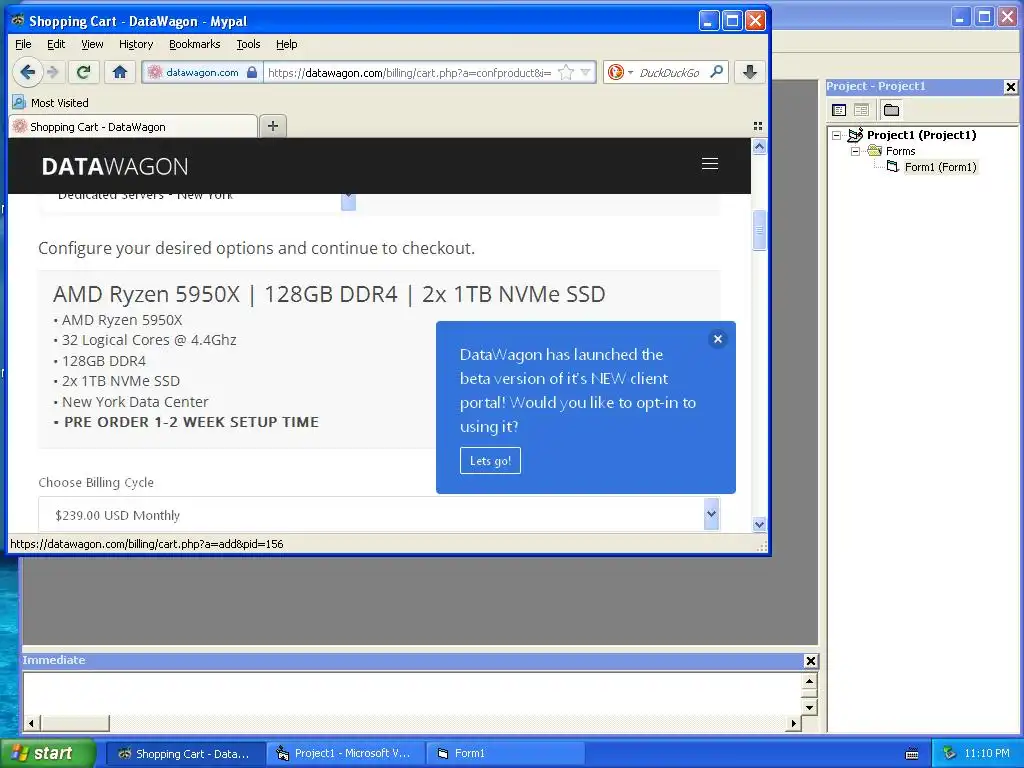Close the Immediate window
1024x768 pixels.
tap(810, 661)
